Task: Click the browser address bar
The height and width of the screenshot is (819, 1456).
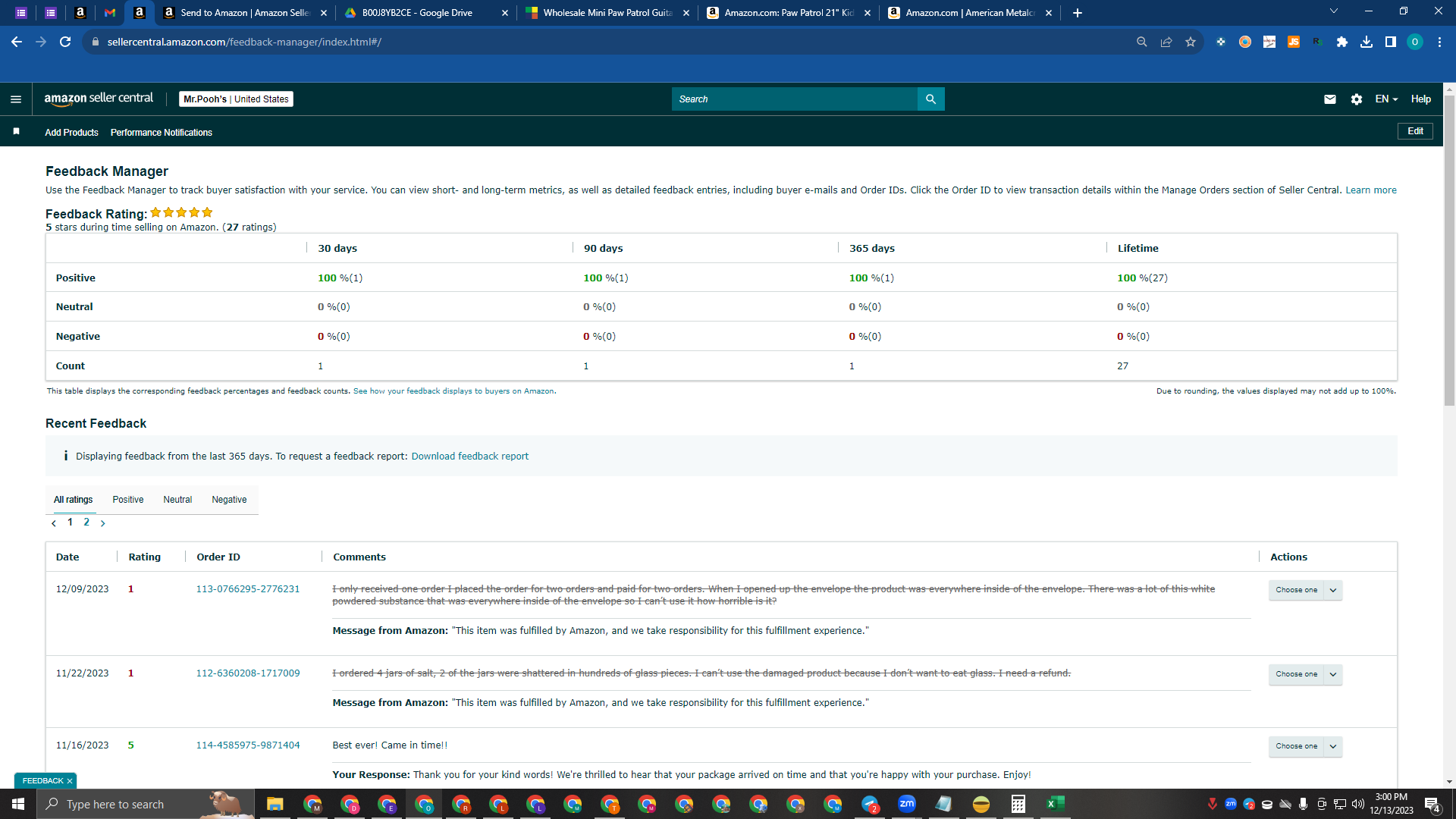Action: tap(607, 42)
